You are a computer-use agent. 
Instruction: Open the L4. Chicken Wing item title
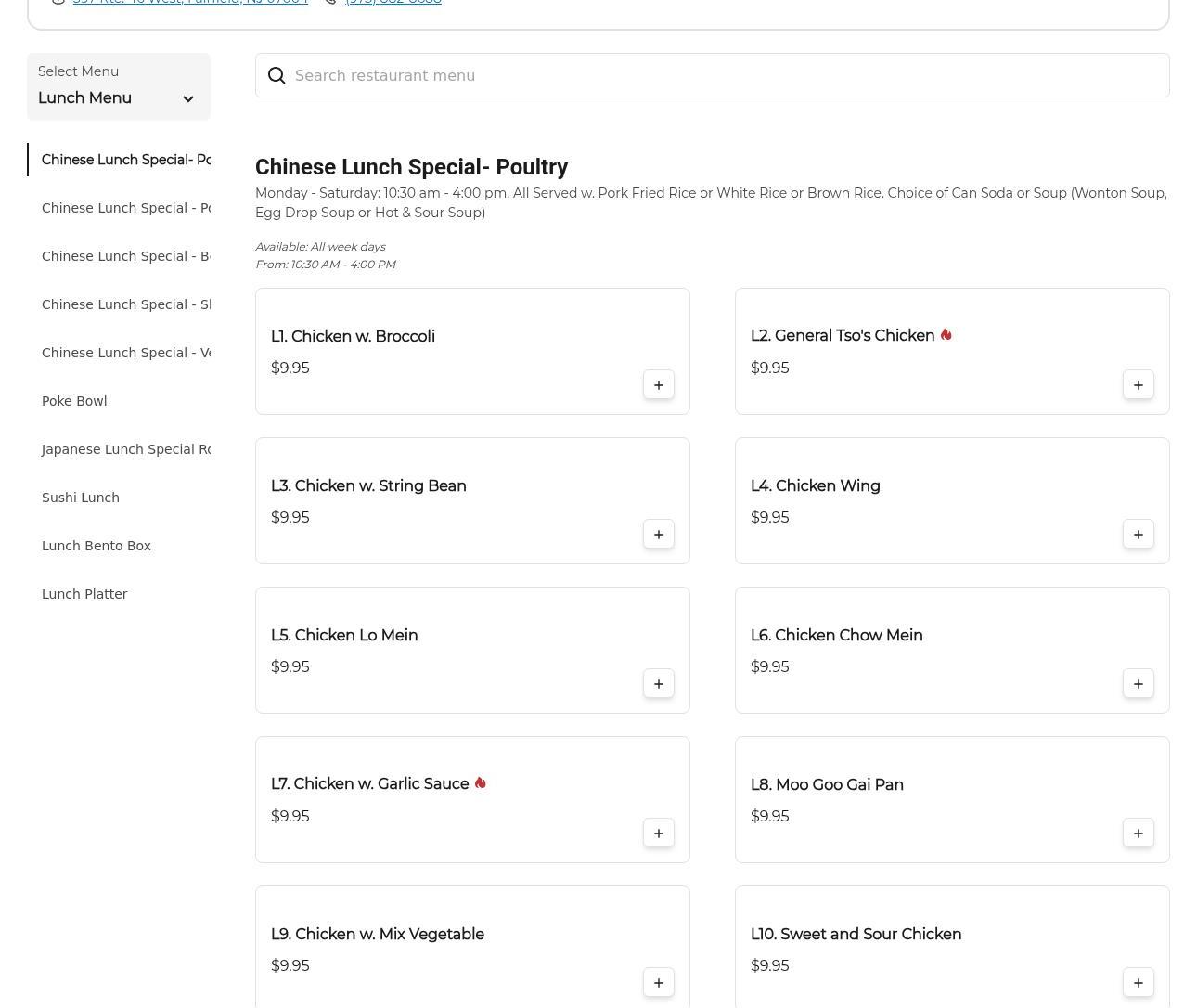(816, 486)
